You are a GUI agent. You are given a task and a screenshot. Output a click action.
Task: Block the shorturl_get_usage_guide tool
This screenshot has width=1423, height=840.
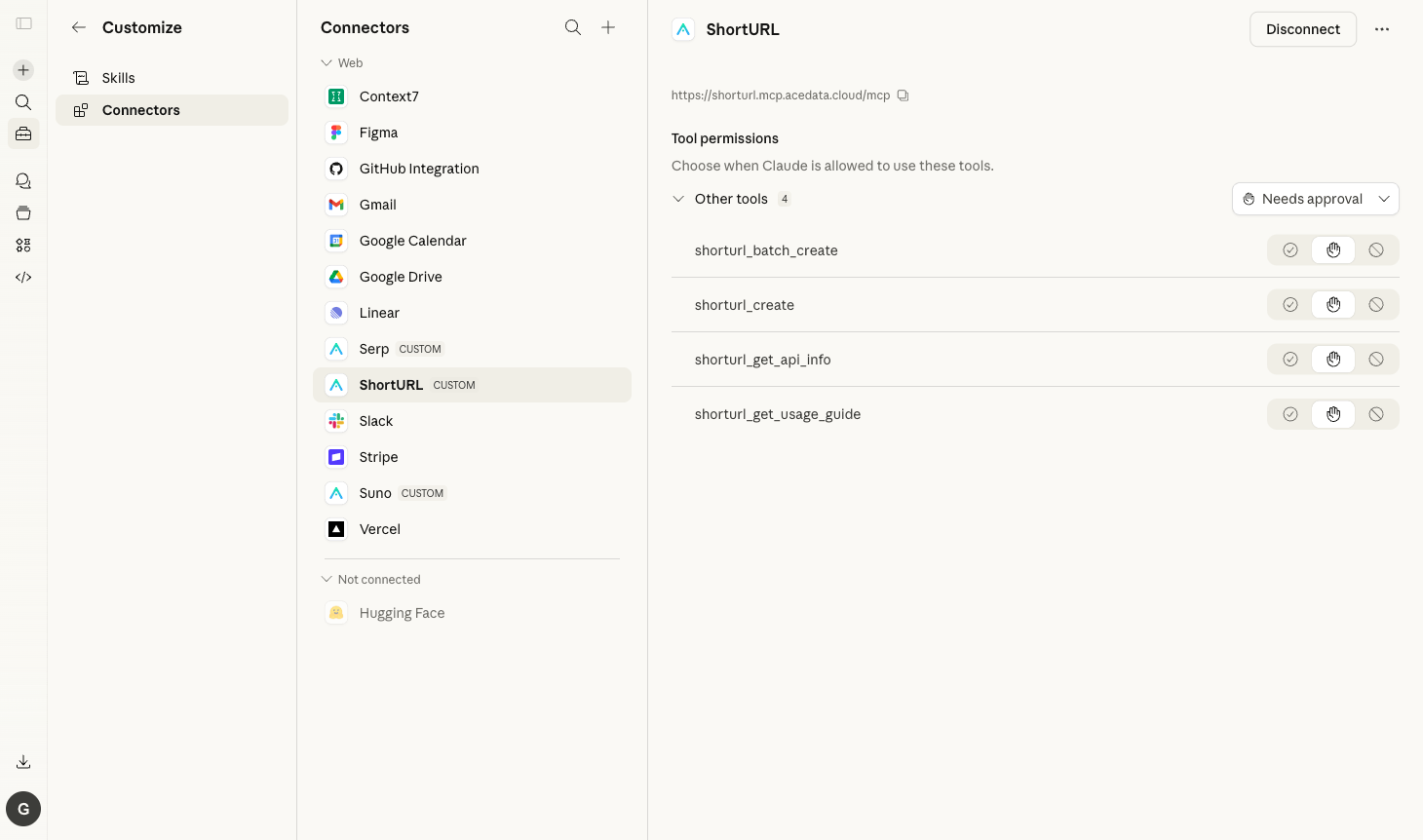pyautogui.click(x=1375, y=414)
